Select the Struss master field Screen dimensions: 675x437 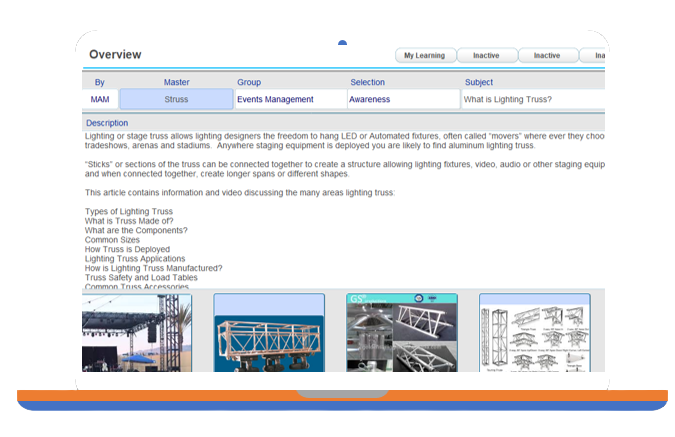pyautogui.click(x=176, y=99)
